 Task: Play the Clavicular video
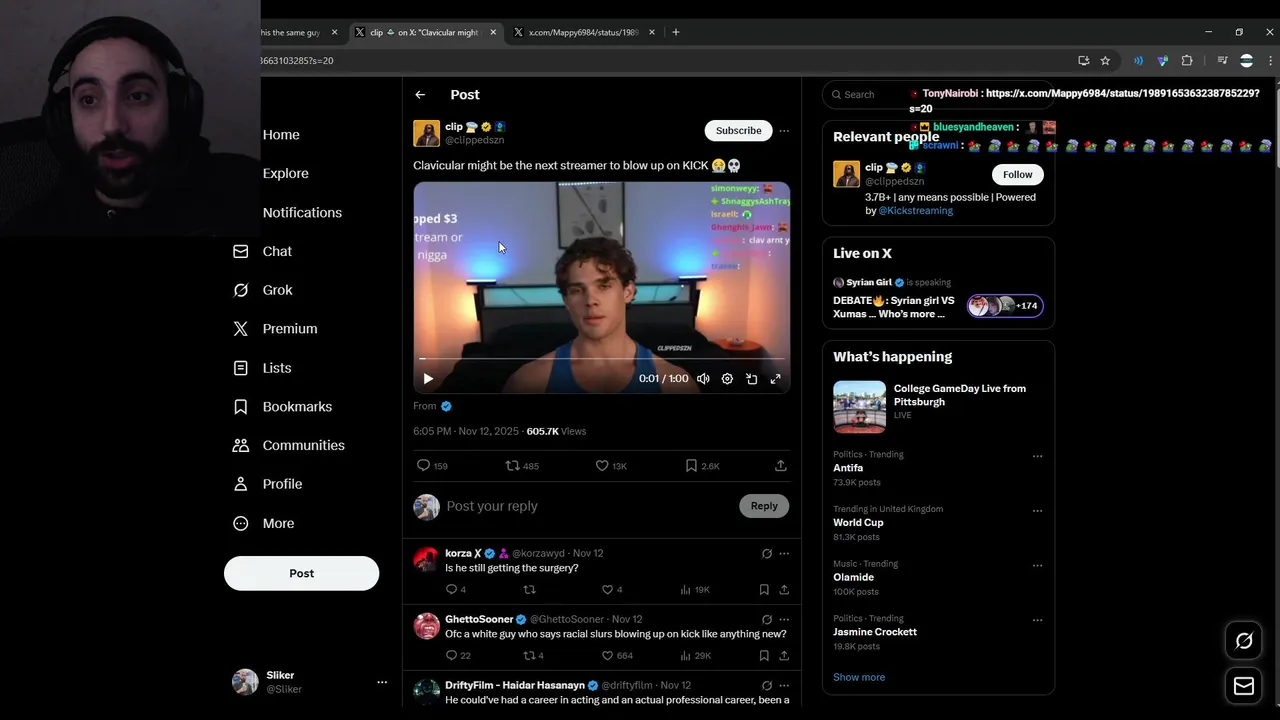coord(428,379)
